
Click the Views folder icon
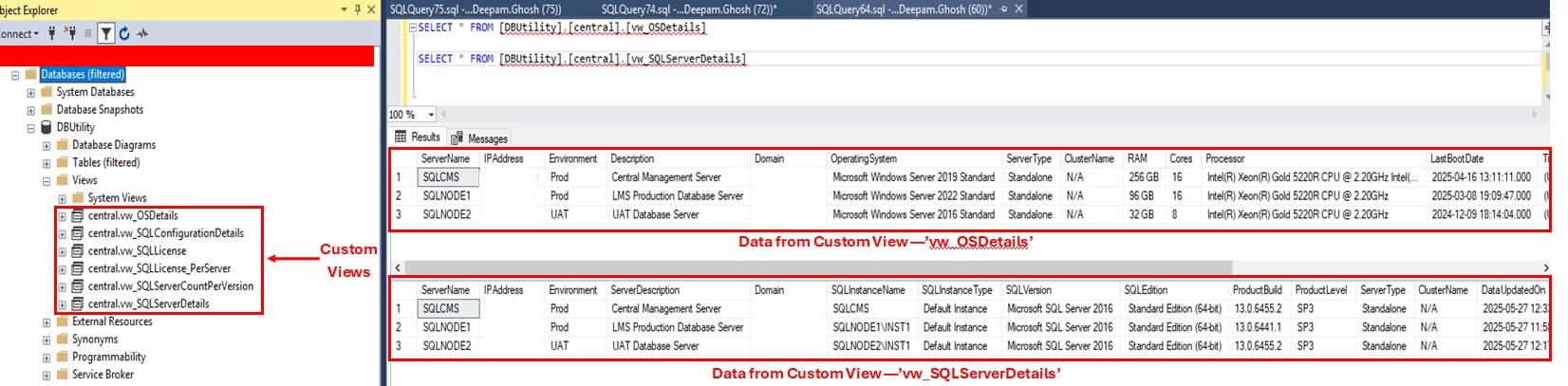[62, 180]
